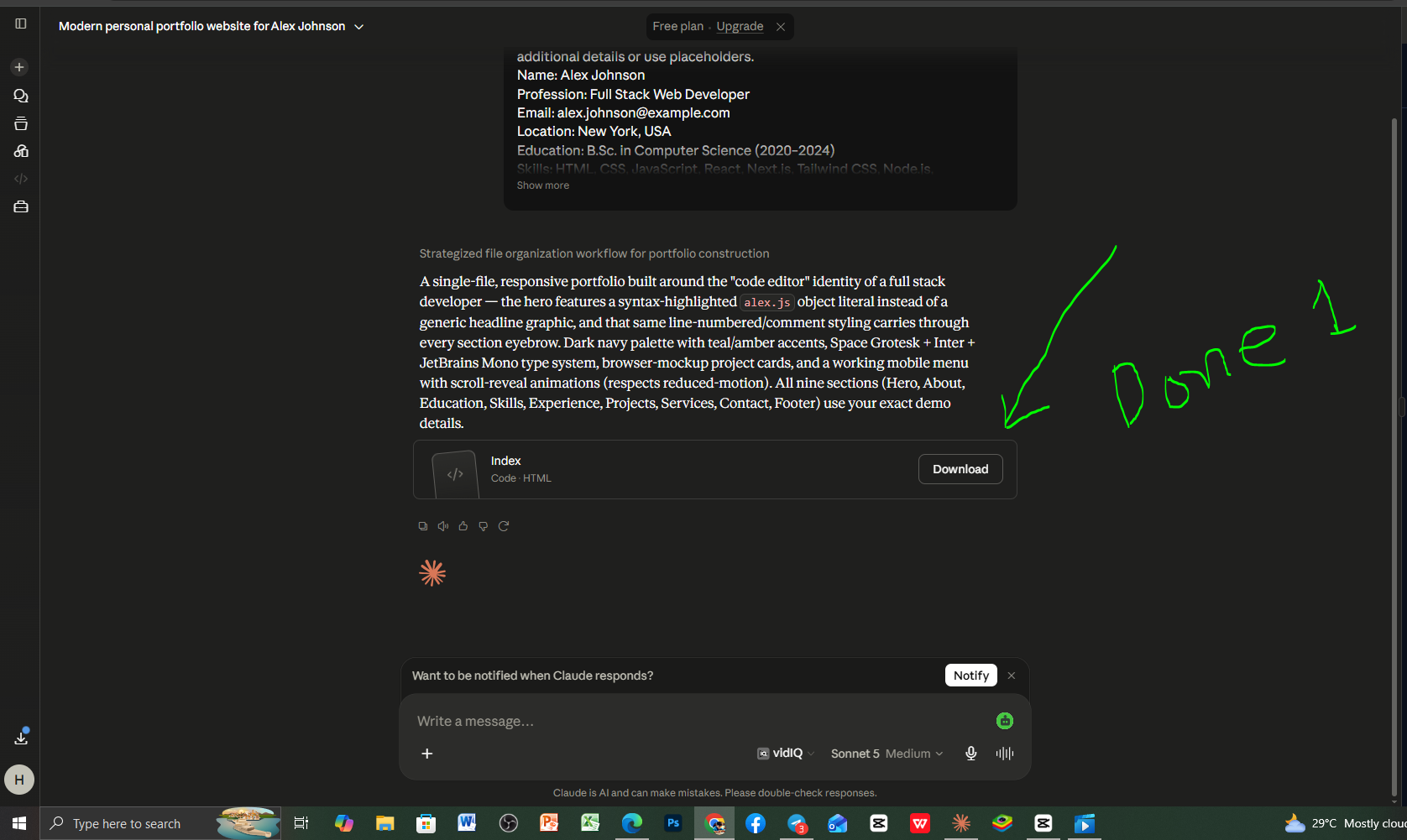Image resolution: width=1407 pixels, height=840 pixels.
Task: Copy the response with copy icon
Action: (423, 526)
